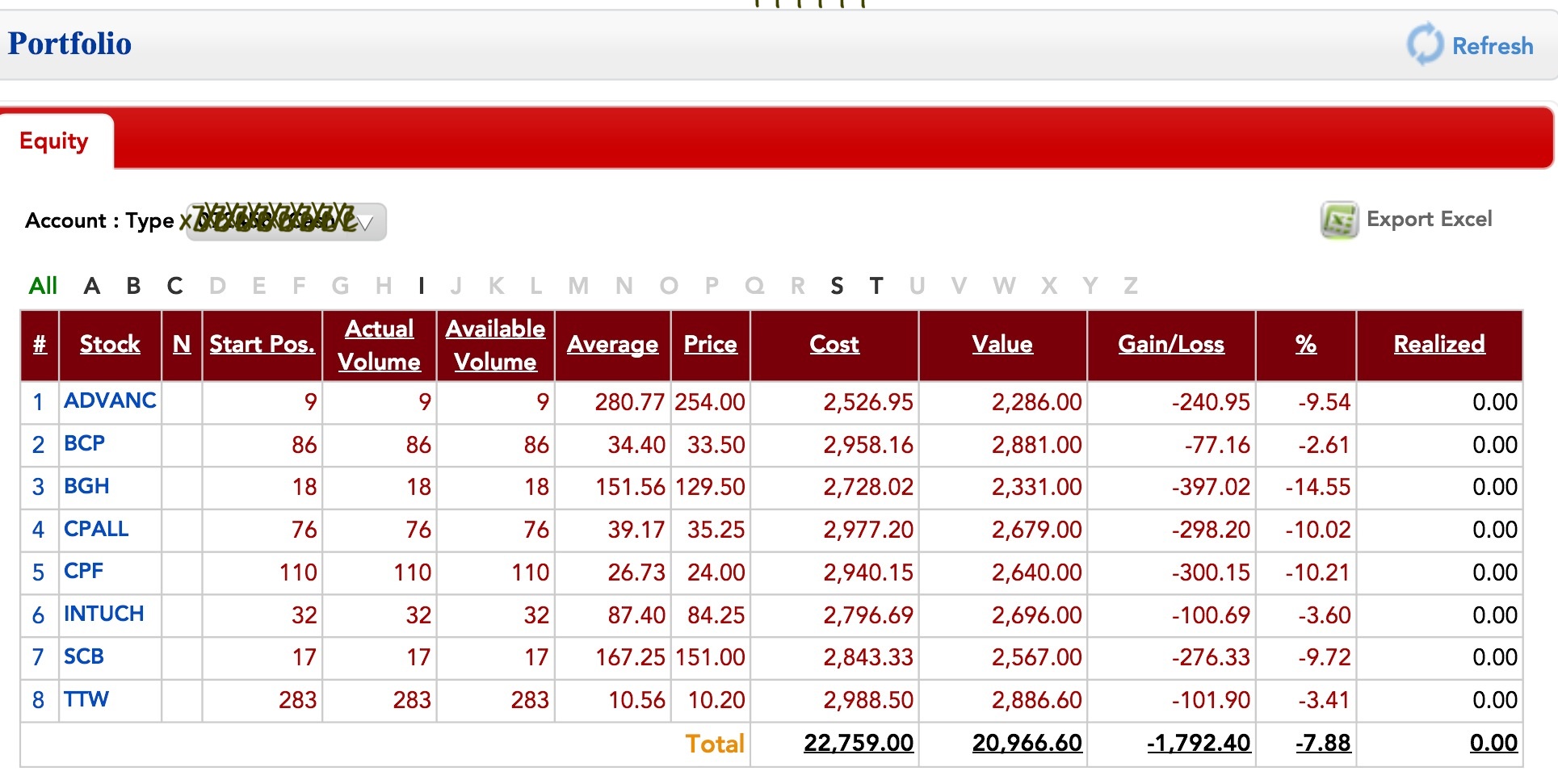Screen dimensions: 1558x784
Task: Open the CPALL stock link
Action: pos(96,529)
